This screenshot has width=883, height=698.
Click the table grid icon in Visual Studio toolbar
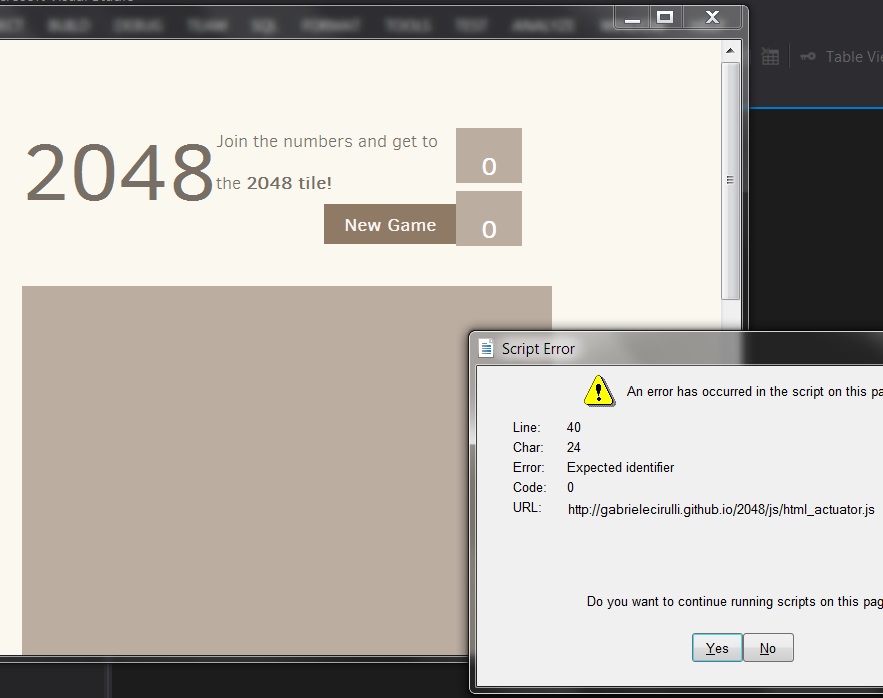coord(770,56)
